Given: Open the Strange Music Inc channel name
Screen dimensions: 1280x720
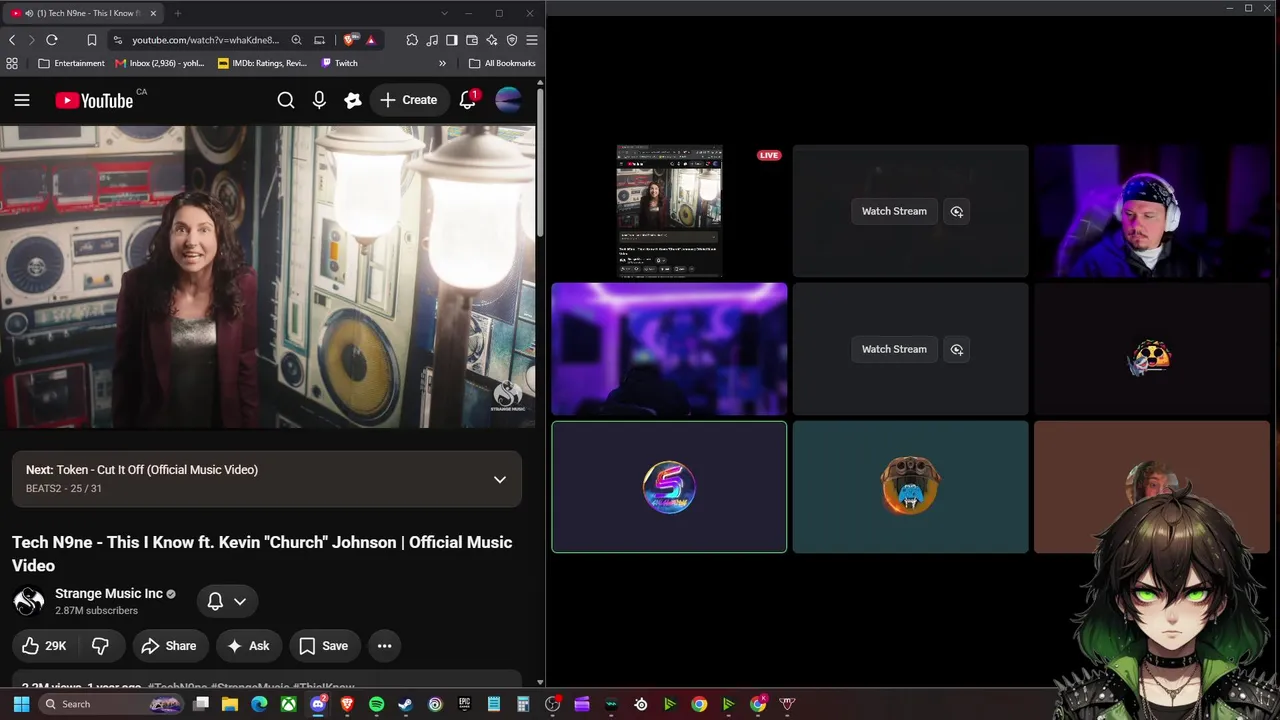Looking at the screenshot, I should (109, 594).
